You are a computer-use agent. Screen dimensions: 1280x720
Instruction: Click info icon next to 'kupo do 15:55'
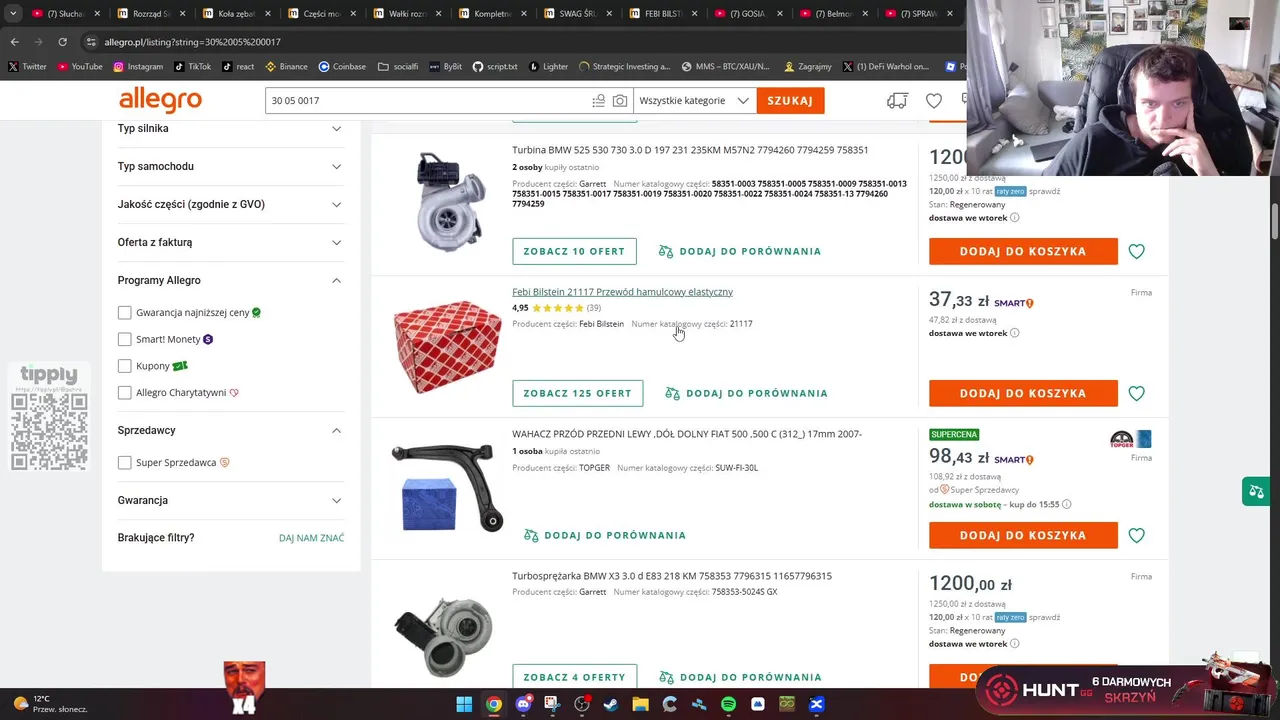coord(1066,504)
